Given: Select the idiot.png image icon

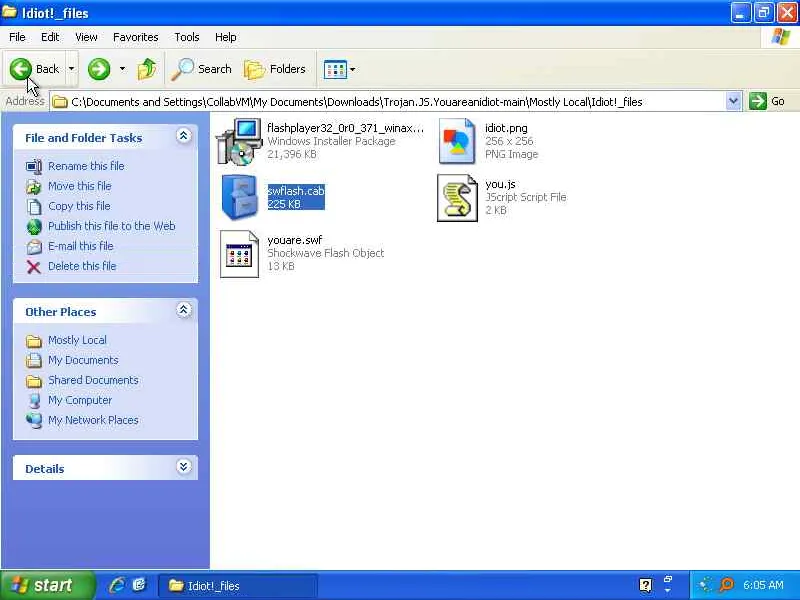Looking at the screenshot, I should point(457,141).
